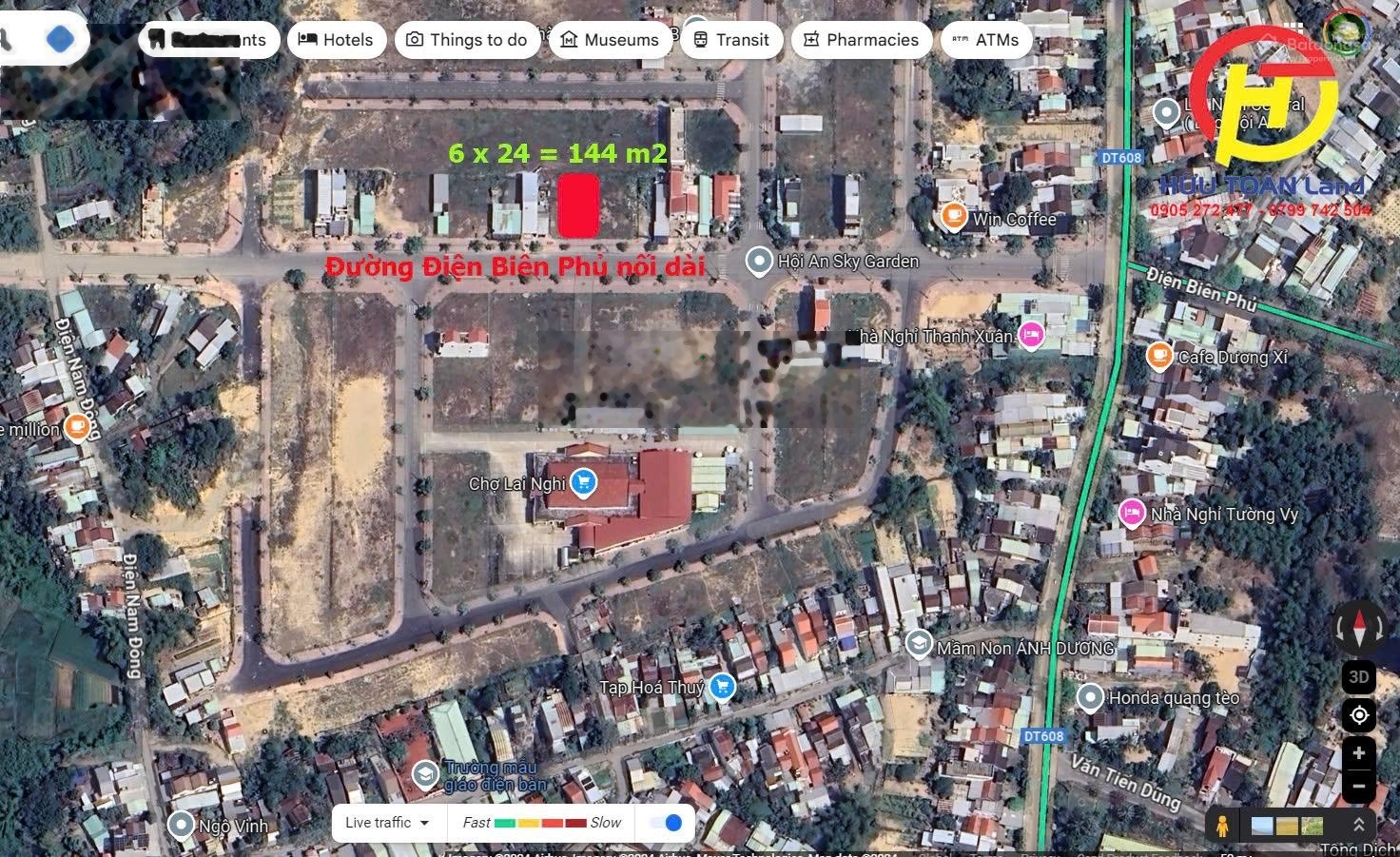Show Museums on the map
Image resolution: width=1400 pixels, height=857 pixels.
coord(610,40)
